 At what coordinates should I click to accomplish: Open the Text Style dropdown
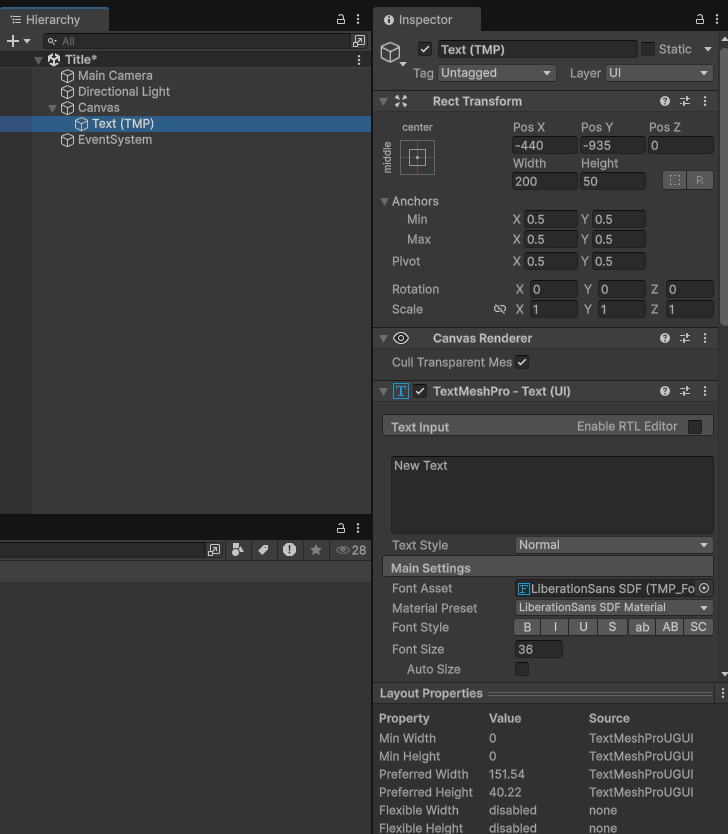point(613,545)
